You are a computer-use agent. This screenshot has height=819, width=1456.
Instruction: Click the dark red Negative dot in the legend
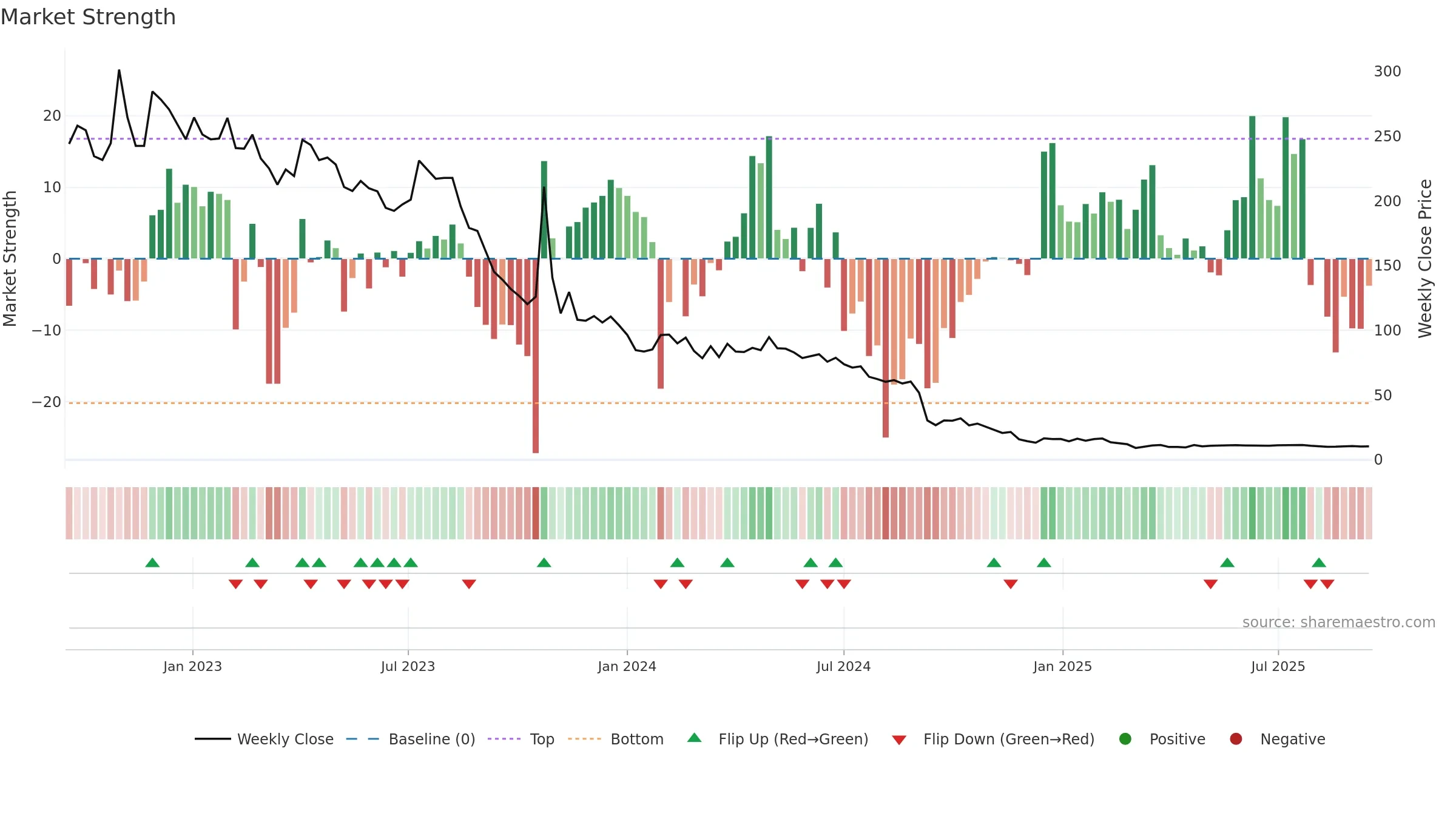coord(1236,739)
